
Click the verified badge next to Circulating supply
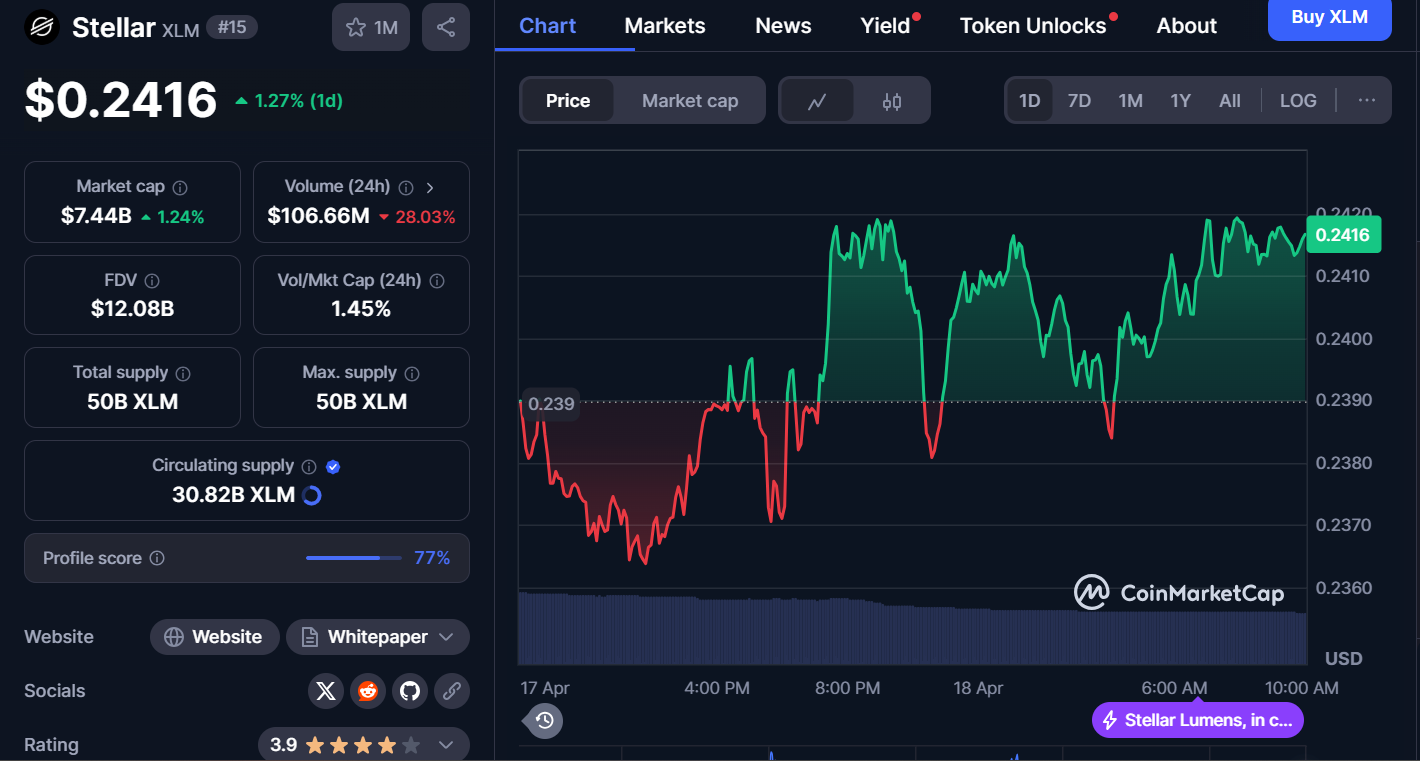coord(334,466)
